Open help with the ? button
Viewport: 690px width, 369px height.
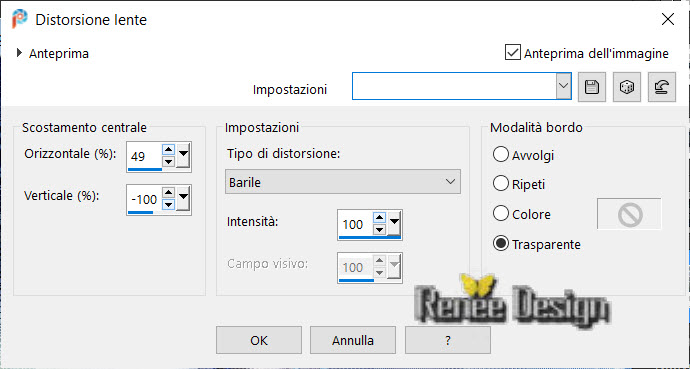[448, 340]
